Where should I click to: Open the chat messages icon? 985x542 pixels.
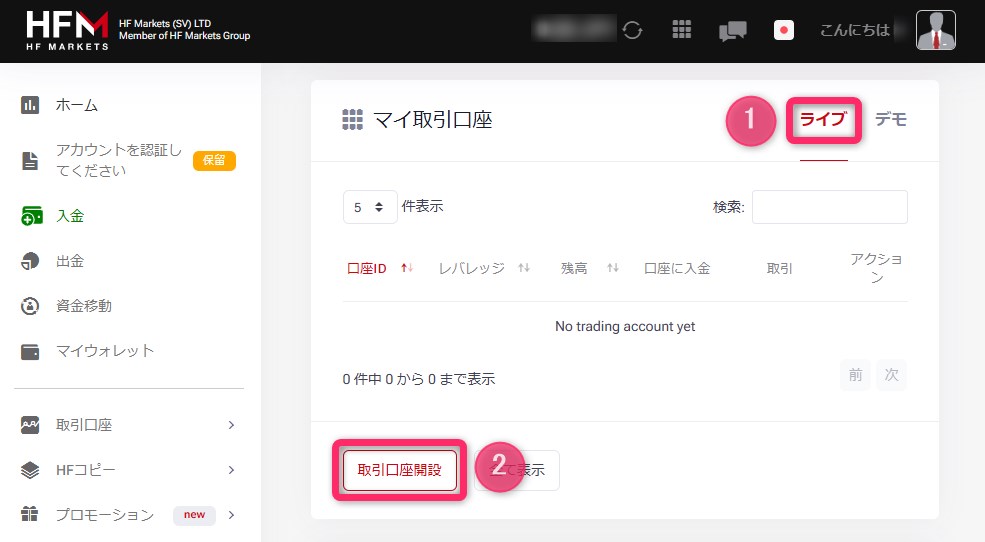click(x=732, y=31)
